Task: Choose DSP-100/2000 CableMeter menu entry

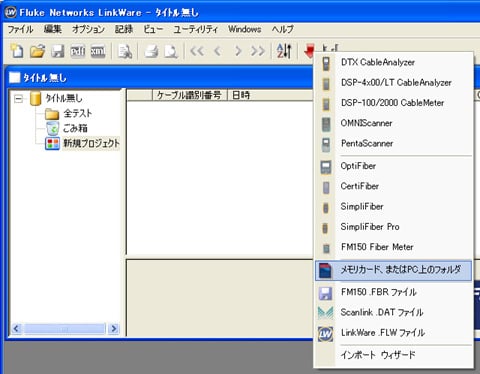Action: [x=394, y=103]
